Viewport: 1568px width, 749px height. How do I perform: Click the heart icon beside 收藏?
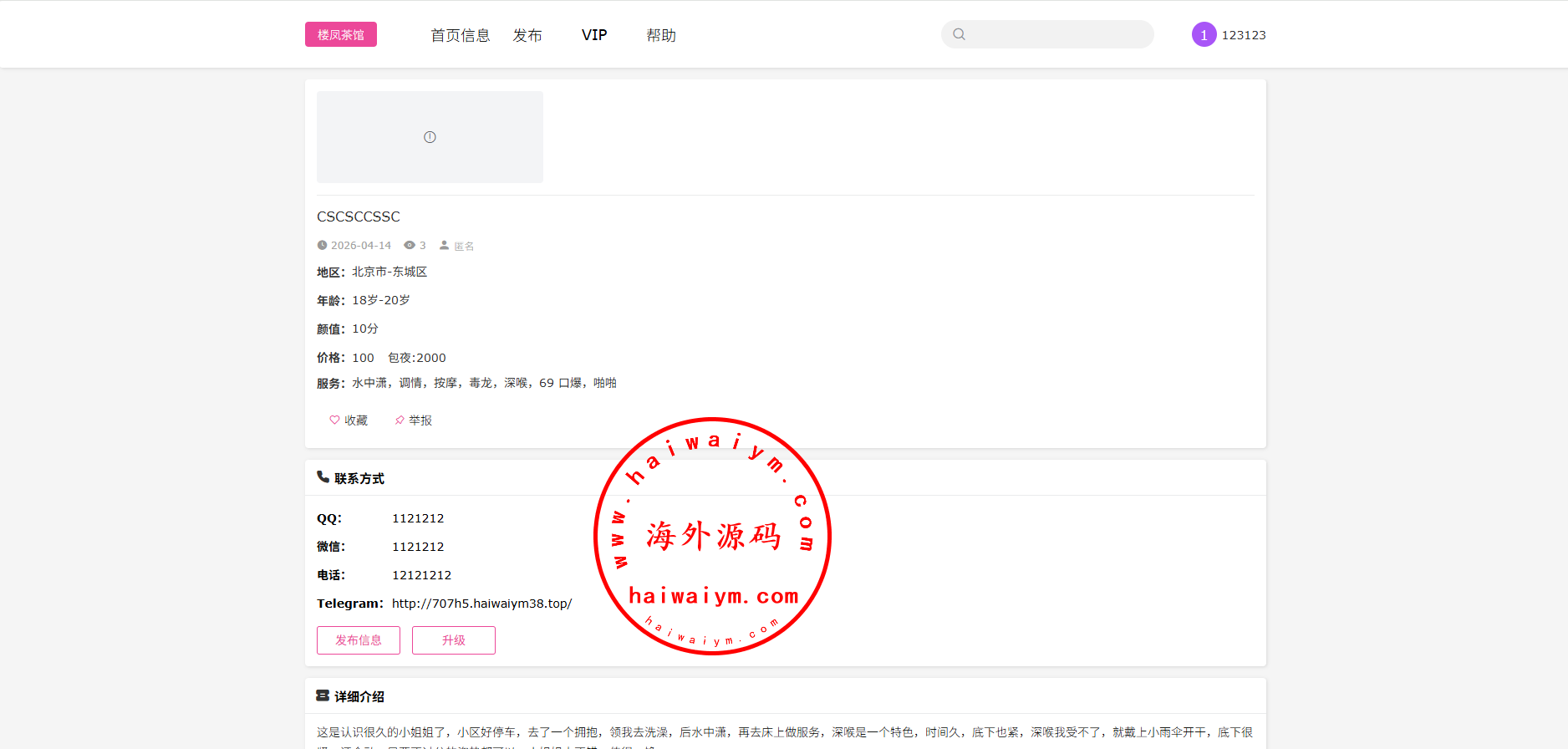[334, 420]
